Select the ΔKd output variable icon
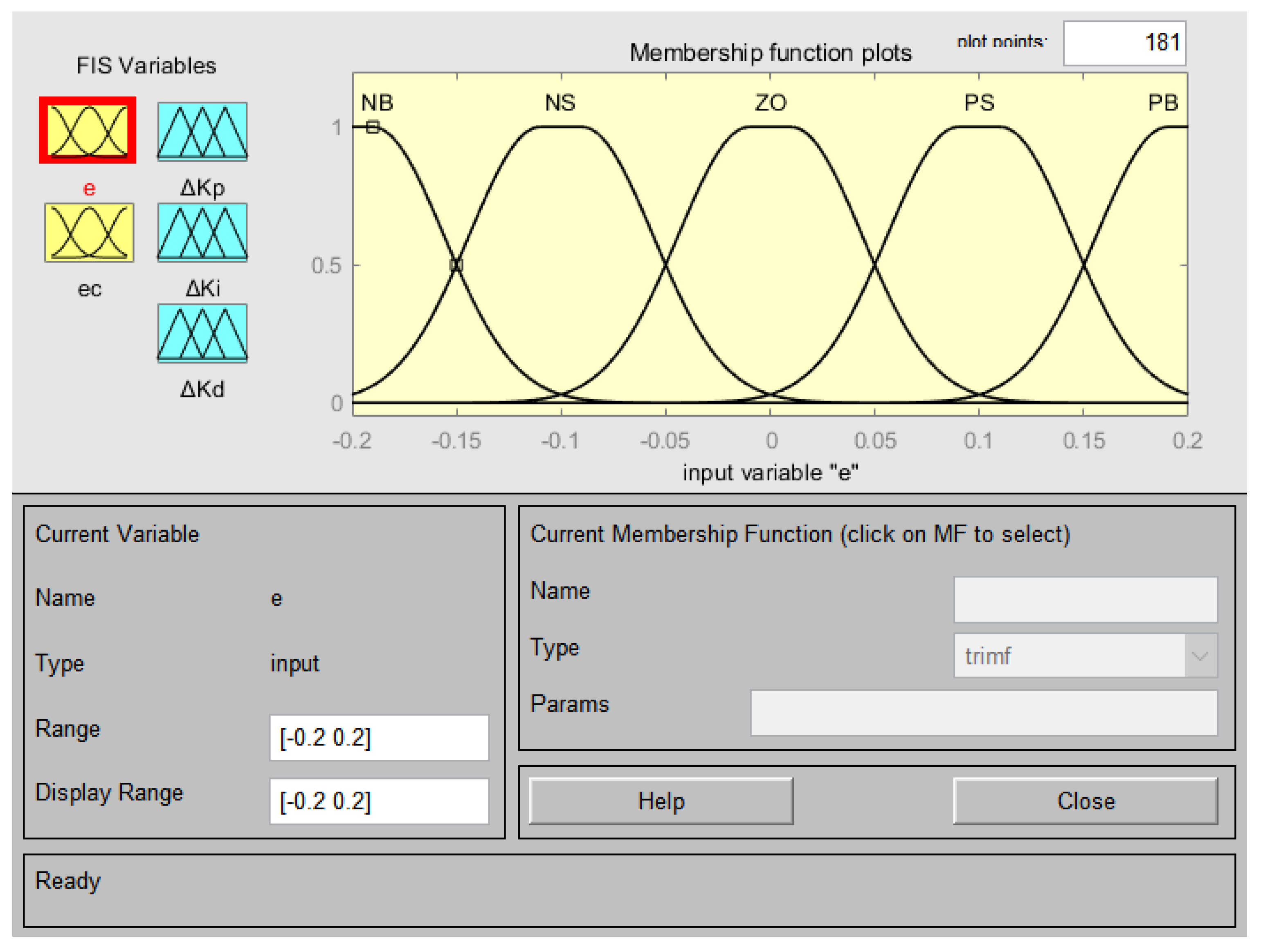 click(202, 333)
